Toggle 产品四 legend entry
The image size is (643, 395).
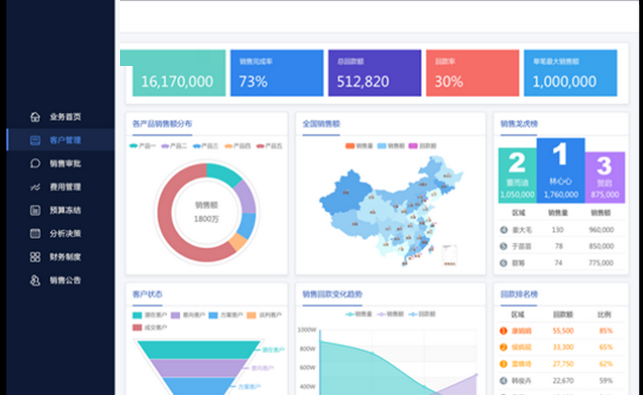pyautogui.click(x=237, y=146)
